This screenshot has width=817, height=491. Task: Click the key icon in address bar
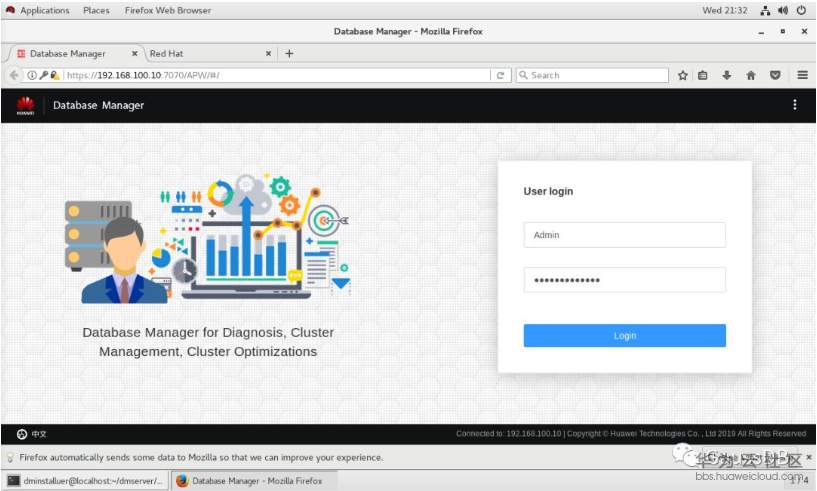tap(44, 75)
